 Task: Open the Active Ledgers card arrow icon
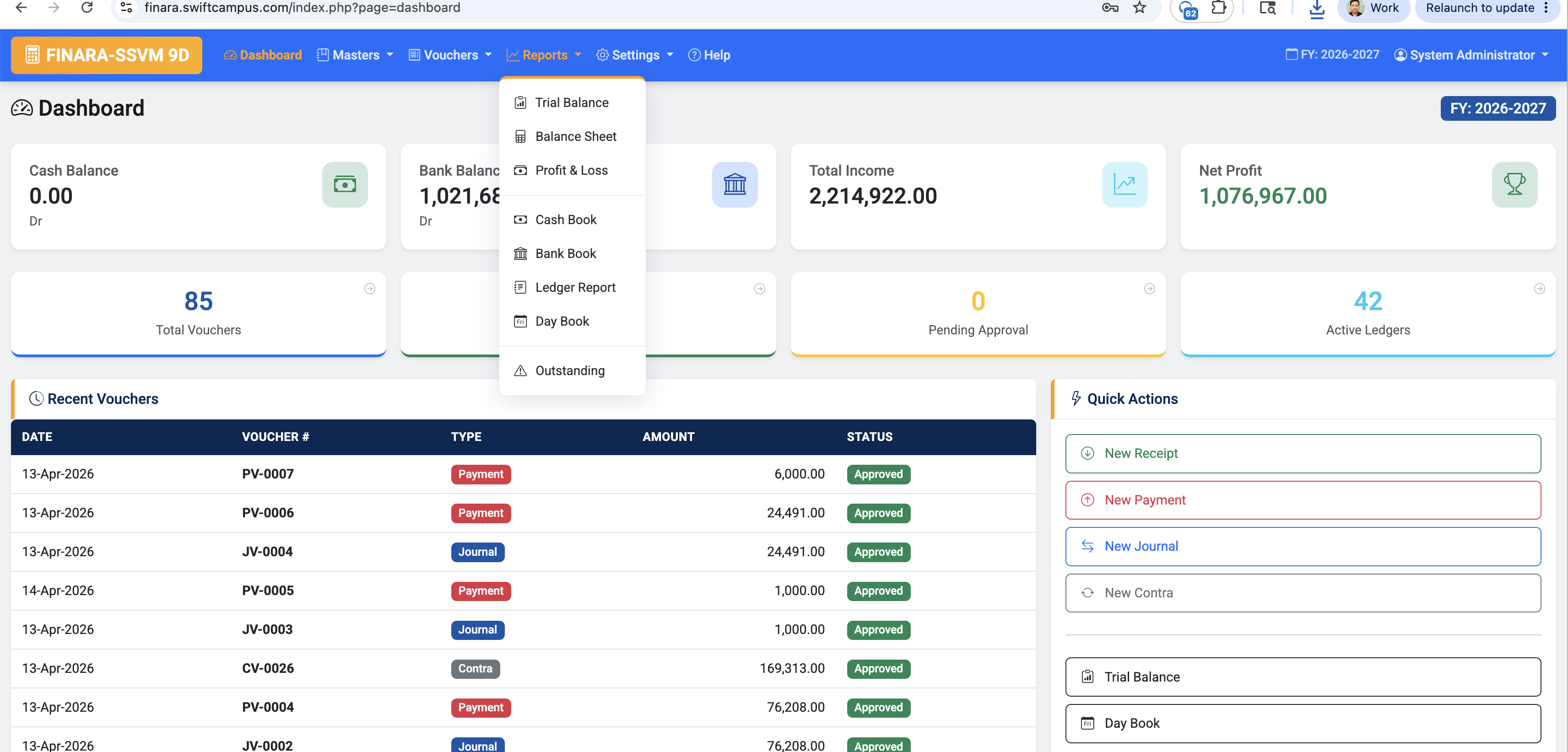[x=1539, y=288]
